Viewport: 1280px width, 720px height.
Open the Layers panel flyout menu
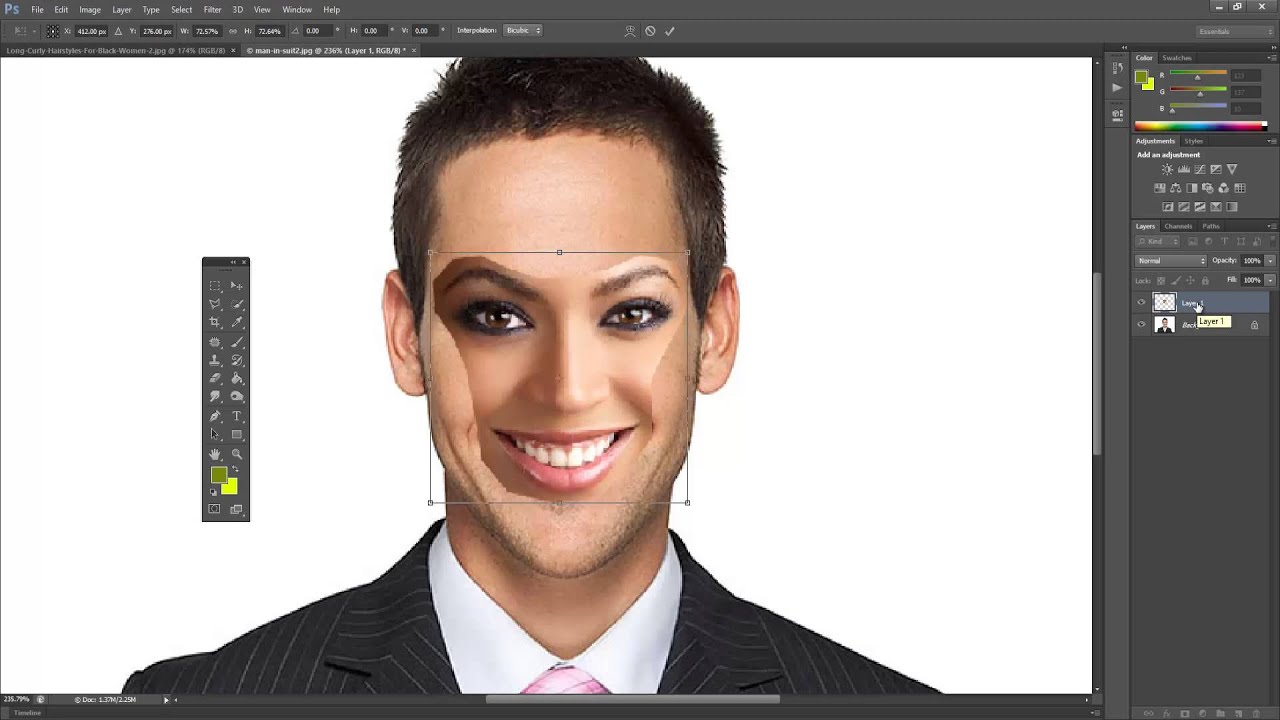(x=1272, y=226)
